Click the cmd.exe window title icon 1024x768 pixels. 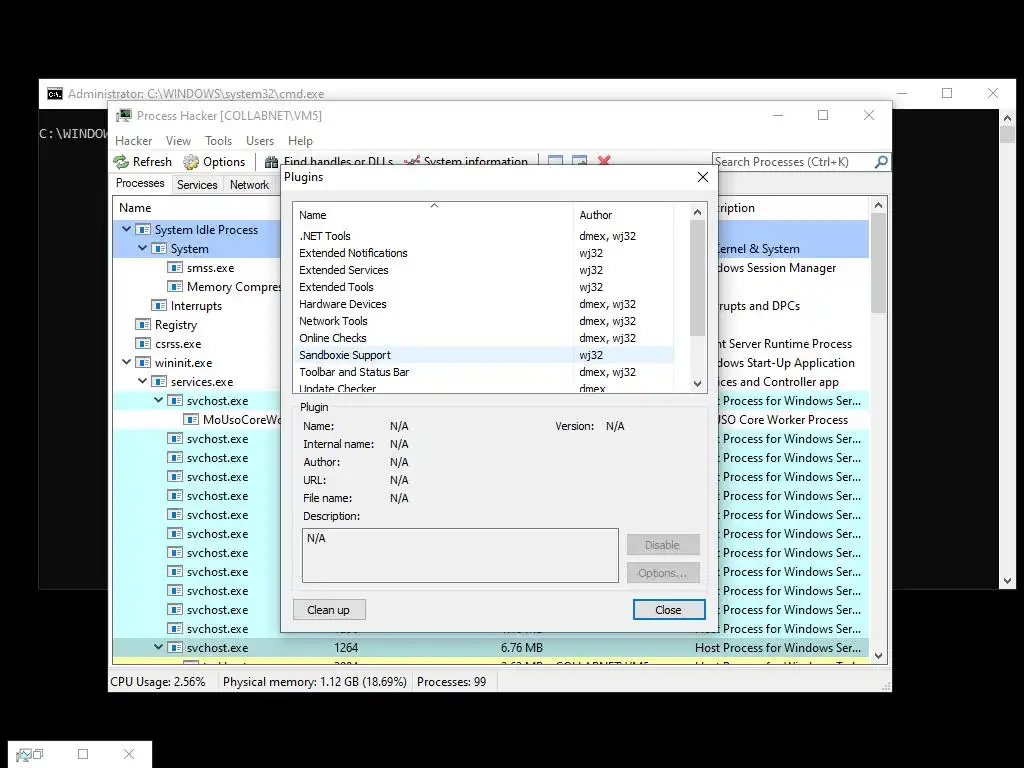click(x=55, y=94)
